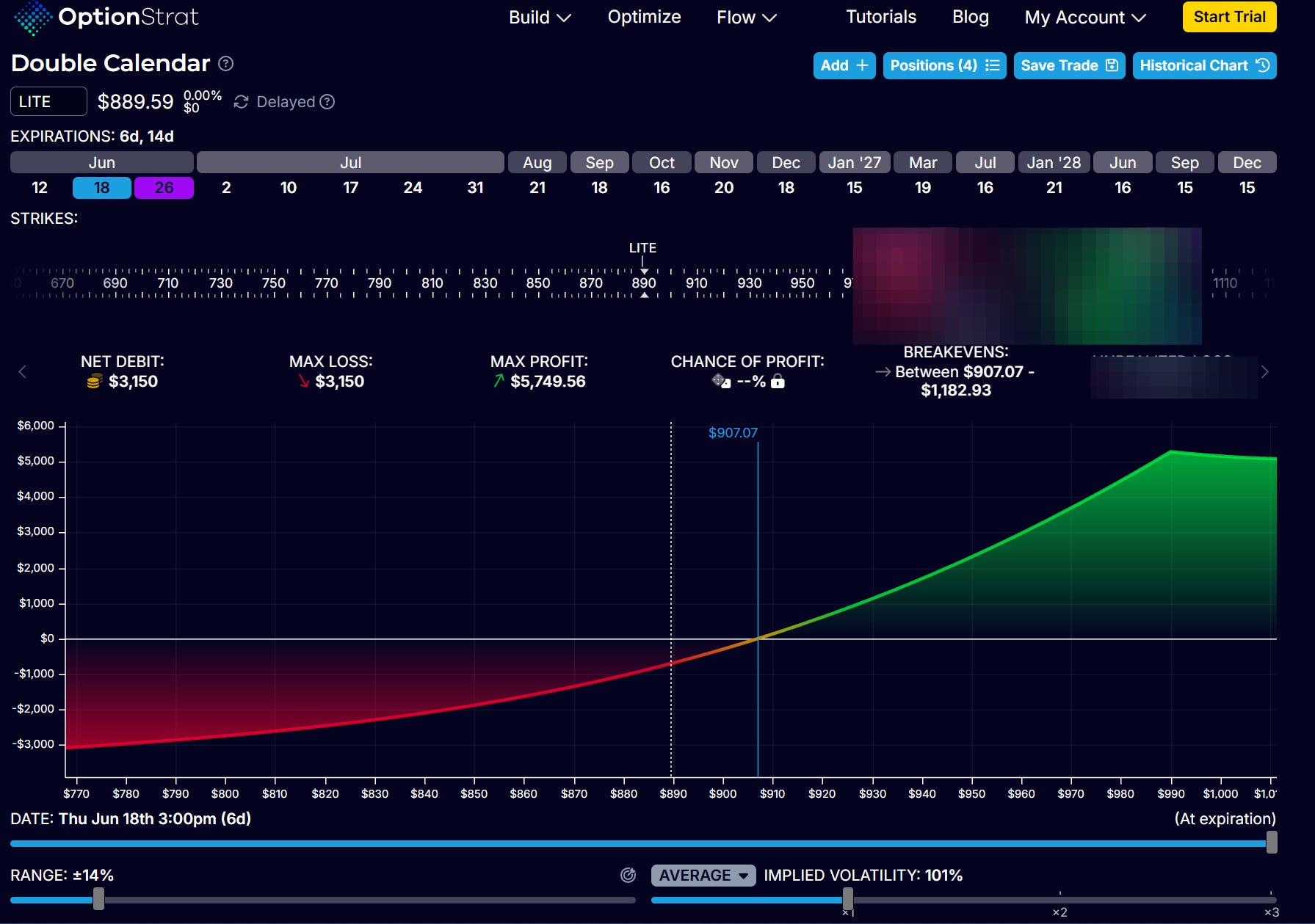Click the LITE ticker symbol input field

48,101
